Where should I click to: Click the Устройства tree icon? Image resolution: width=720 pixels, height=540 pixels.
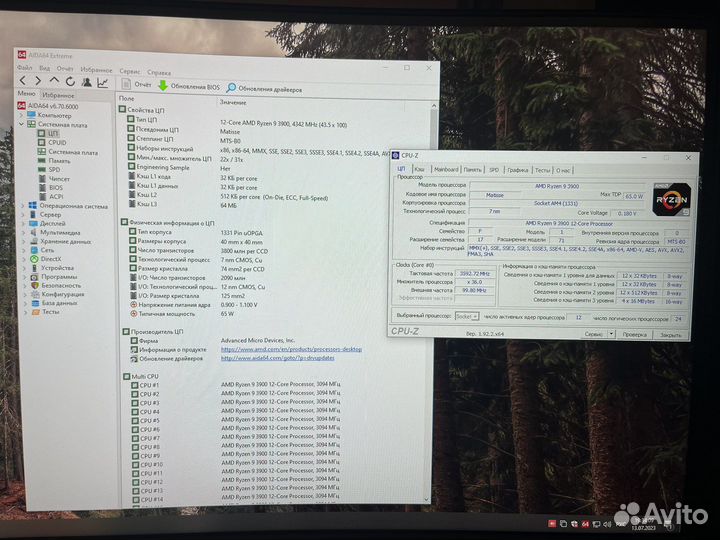click(34, 268)
